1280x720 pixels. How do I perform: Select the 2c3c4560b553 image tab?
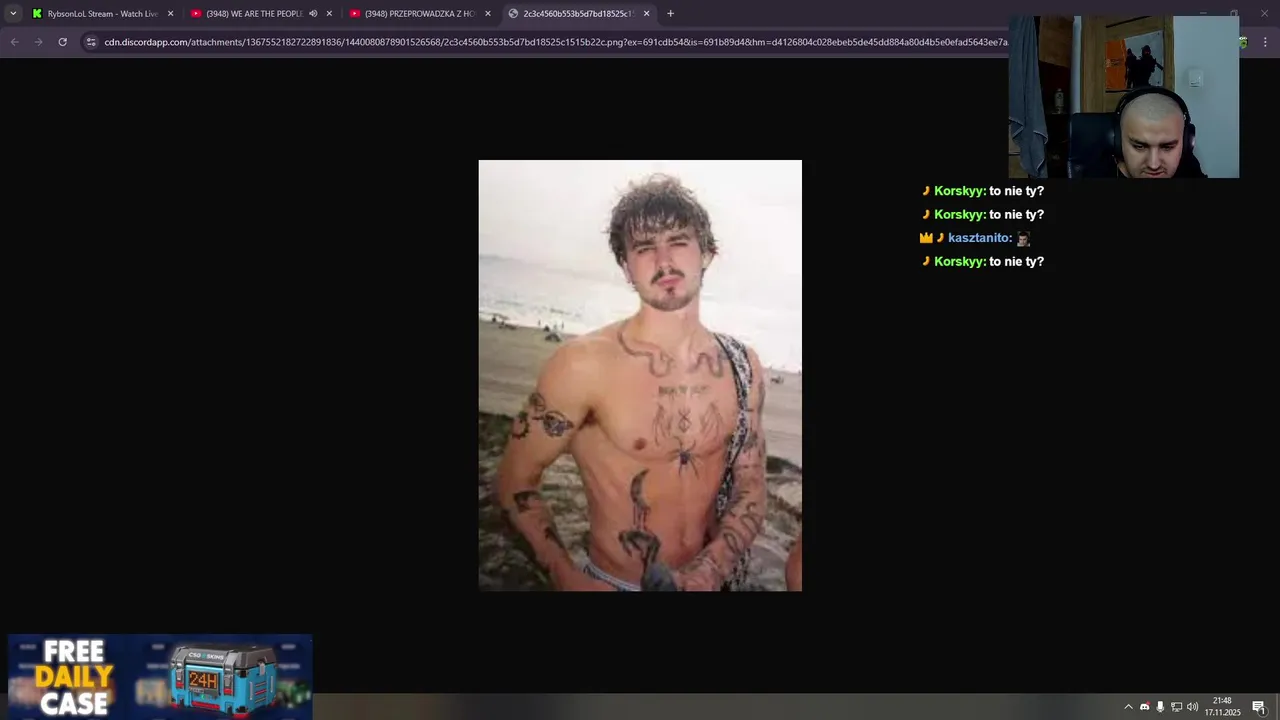pos(578,13)
